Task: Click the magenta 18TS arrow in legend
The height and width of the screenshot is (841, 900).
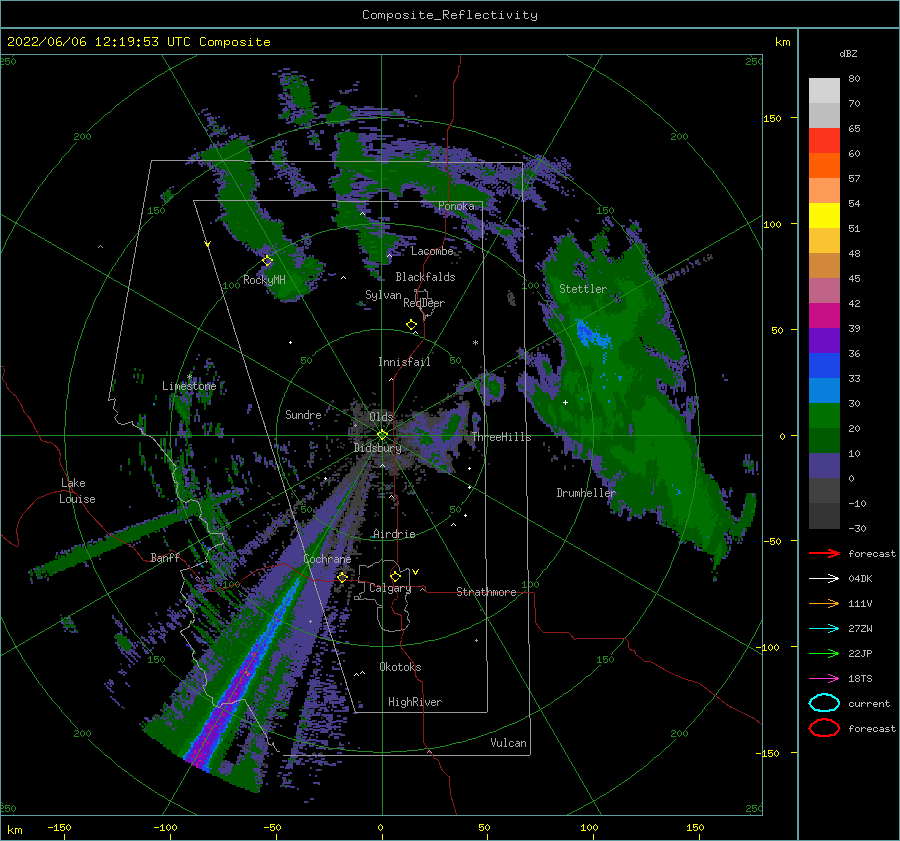Action: tap(824, 679)
